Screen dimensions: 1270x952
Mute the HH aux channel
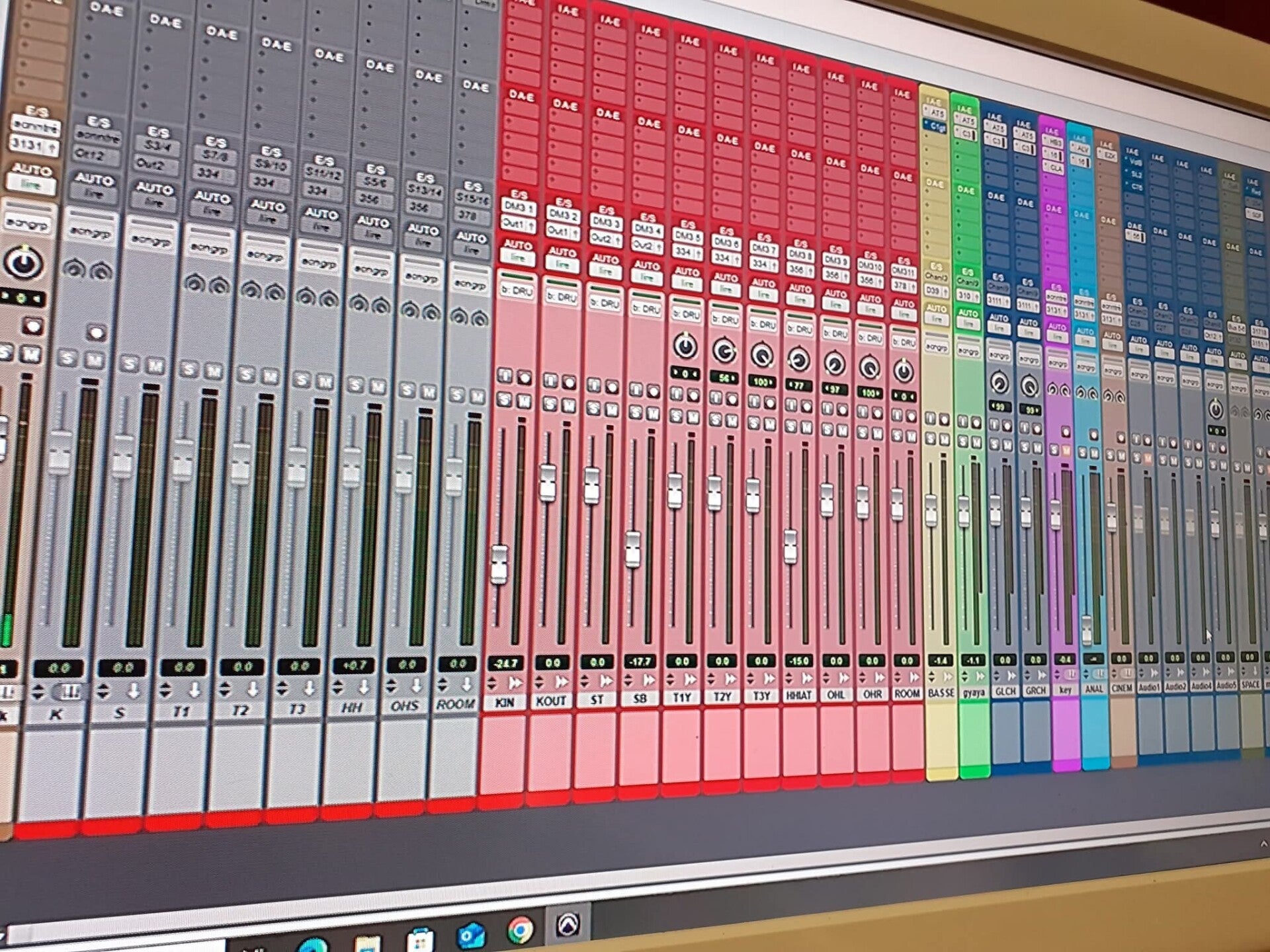[x=378, y=386]
